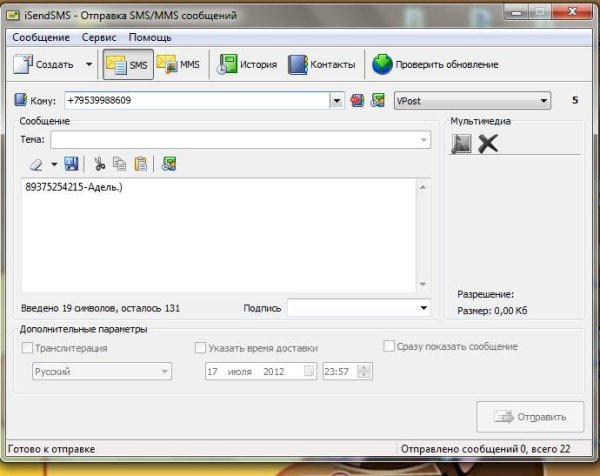
Task: Click the eraser clear message icon
Action: click(36, 165)
